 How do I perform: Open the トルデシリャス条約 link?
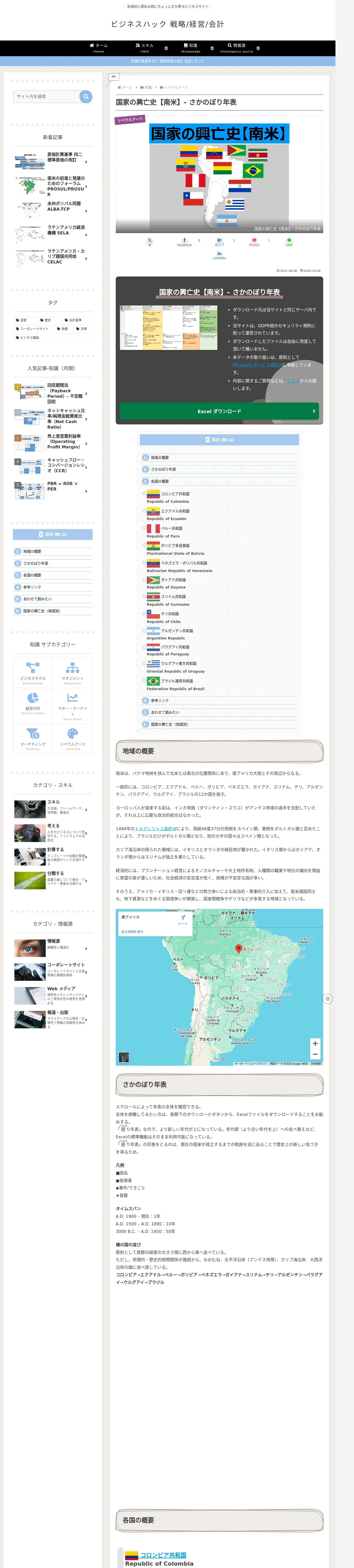coord(156,829)
